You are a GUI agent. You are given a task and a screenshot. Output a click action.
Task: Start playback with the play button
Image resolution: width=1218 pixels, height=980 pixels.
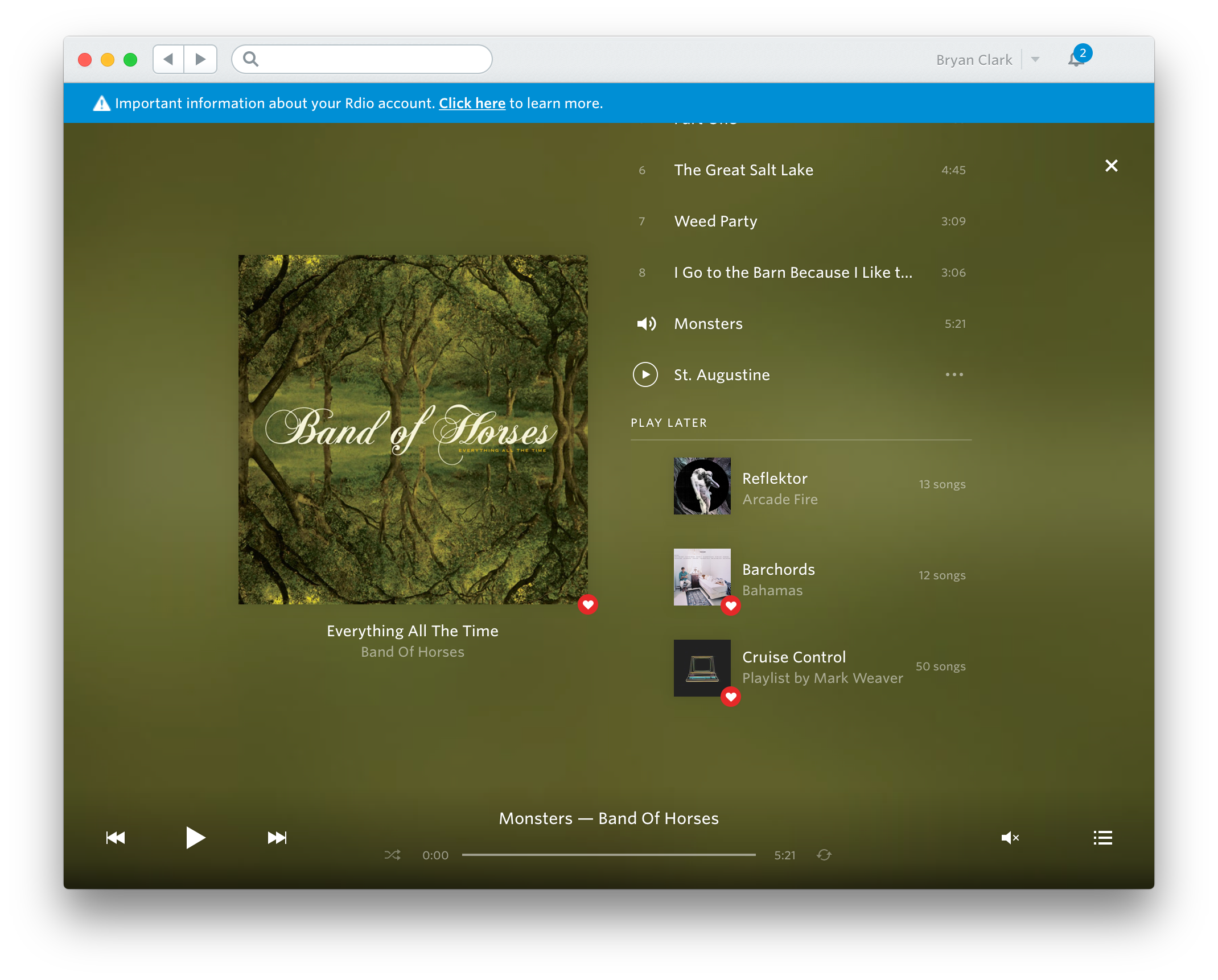(195, 838)
